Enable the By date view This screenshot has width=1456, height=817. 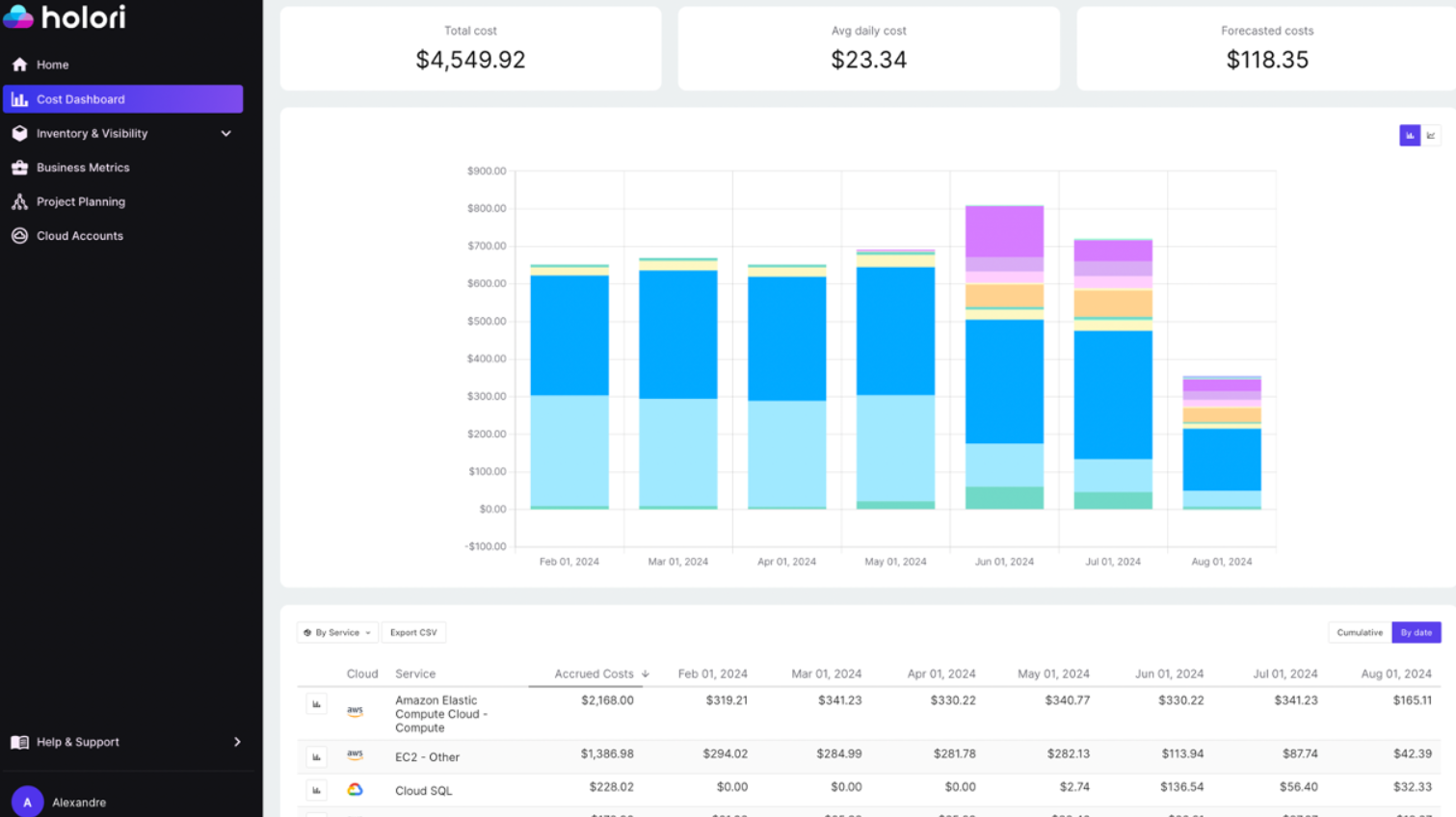(x=1416, y=632)
